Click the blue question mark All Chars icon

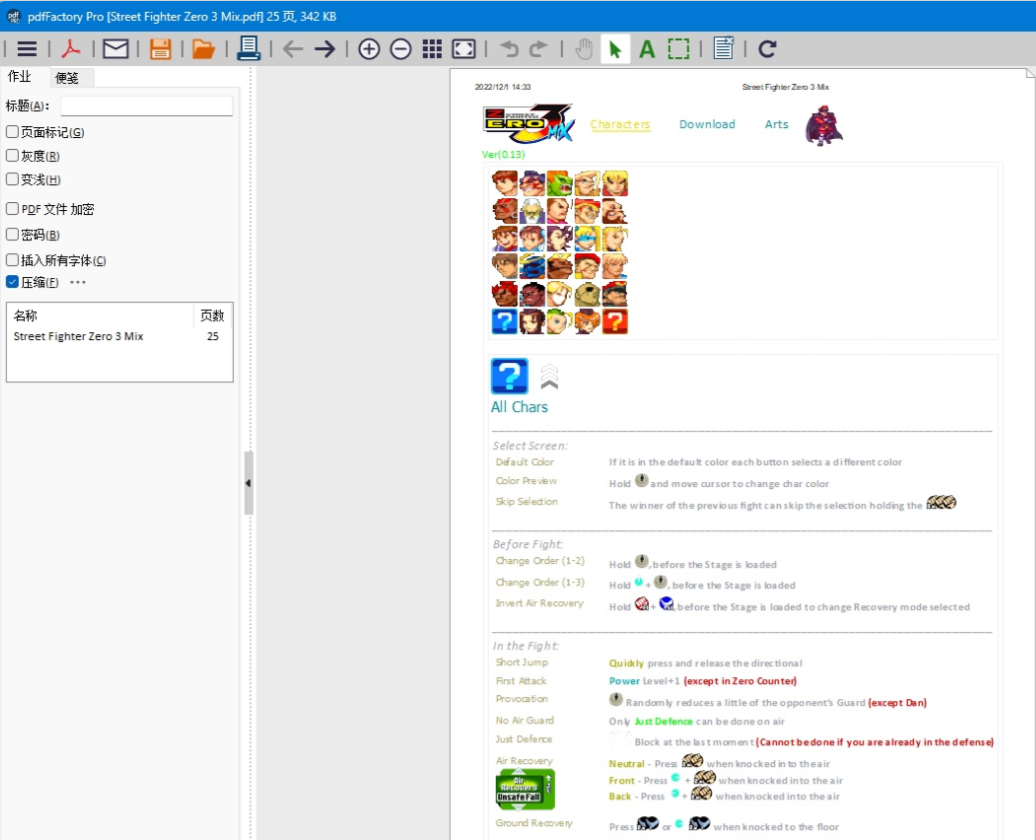(509, 376)
